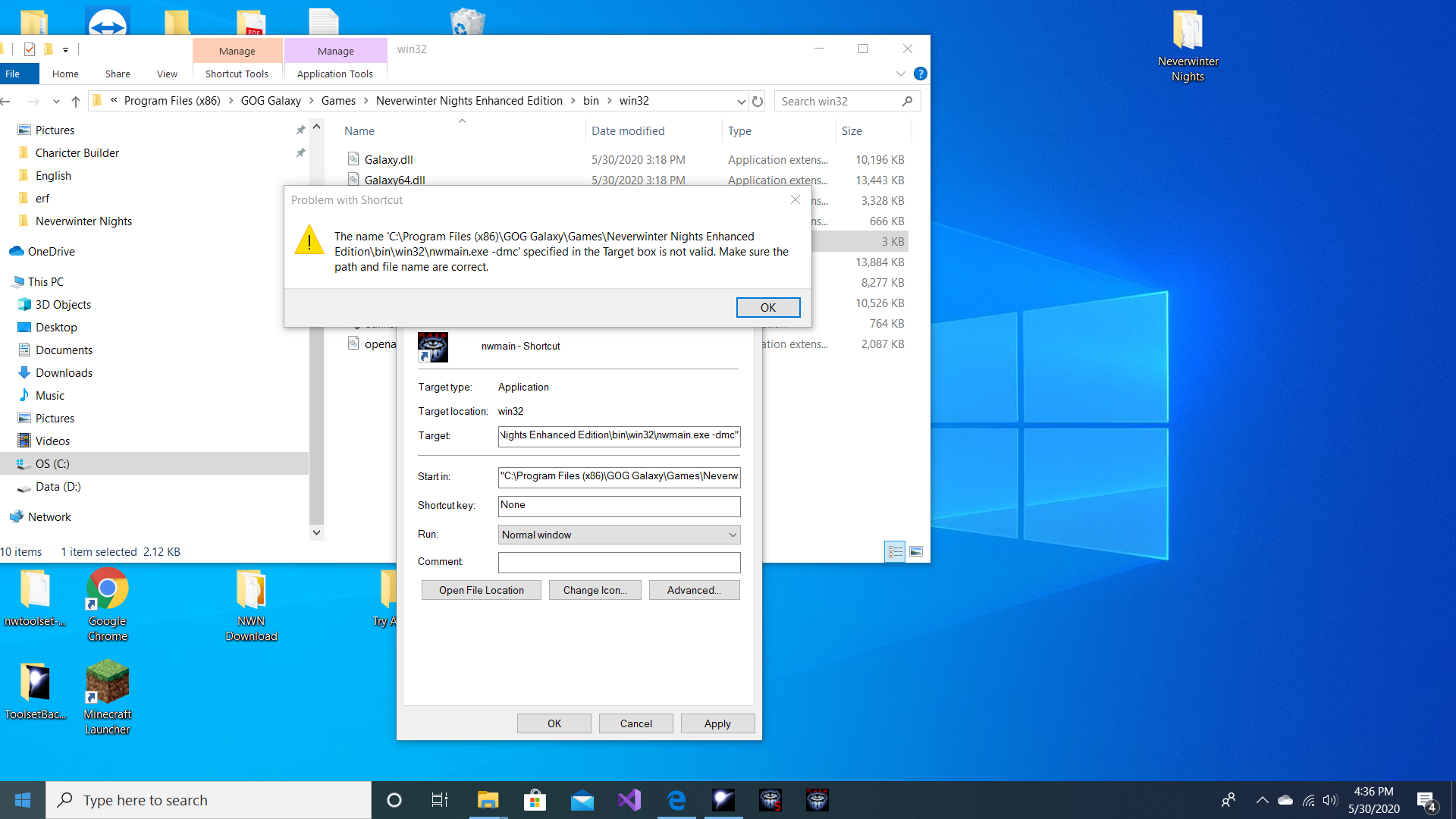Open 3D Objects in navigation pane
The height and width of the screenshot is (819, 1456).
(x=63, y=304)
